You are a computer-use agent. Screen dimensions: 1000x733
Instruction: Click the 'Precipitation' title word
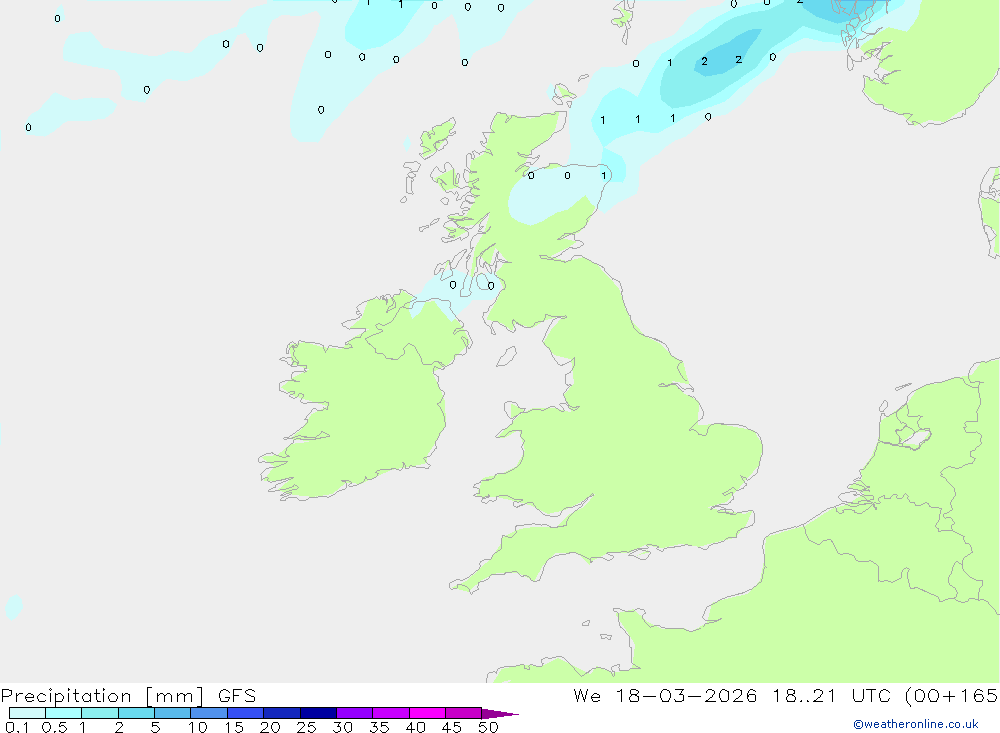66,696
